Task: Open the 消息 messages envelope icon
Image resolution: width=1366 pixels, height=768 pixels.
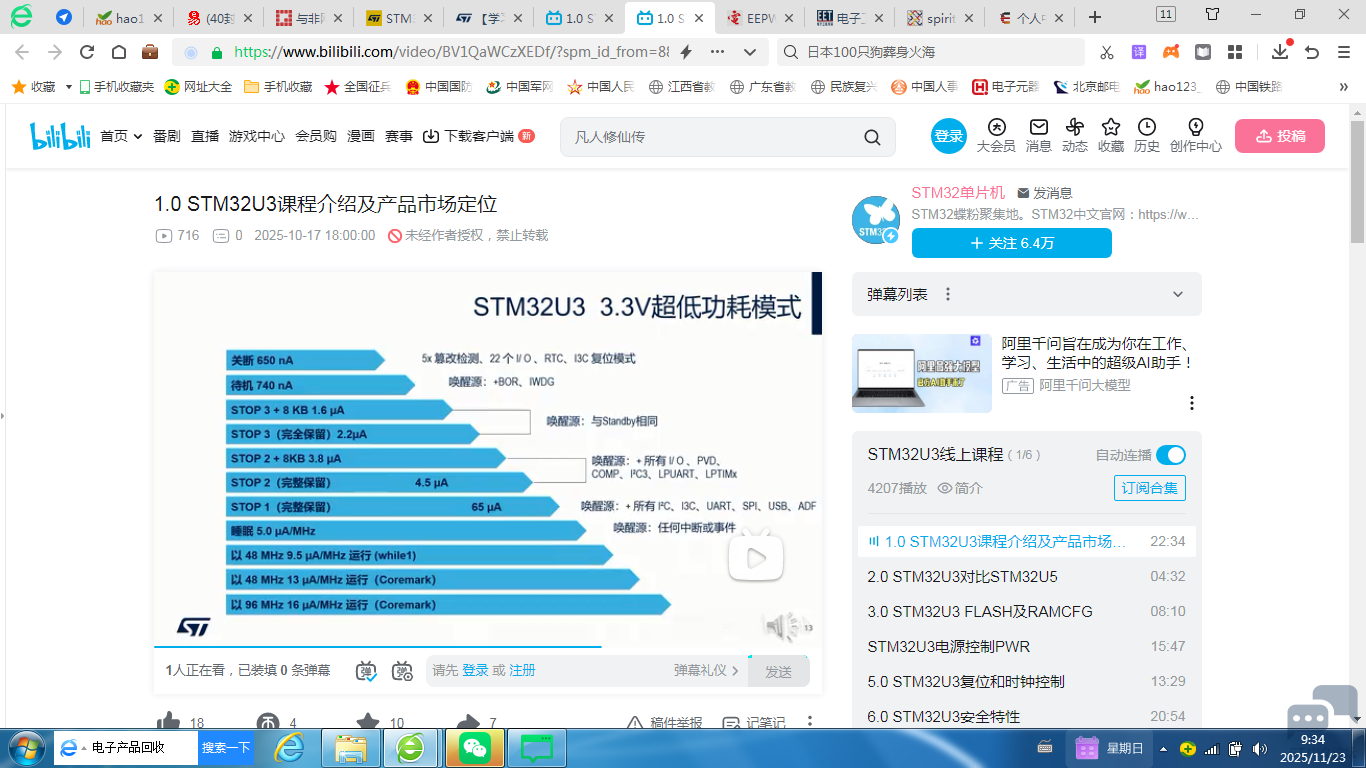Action: click(1039, 128)
